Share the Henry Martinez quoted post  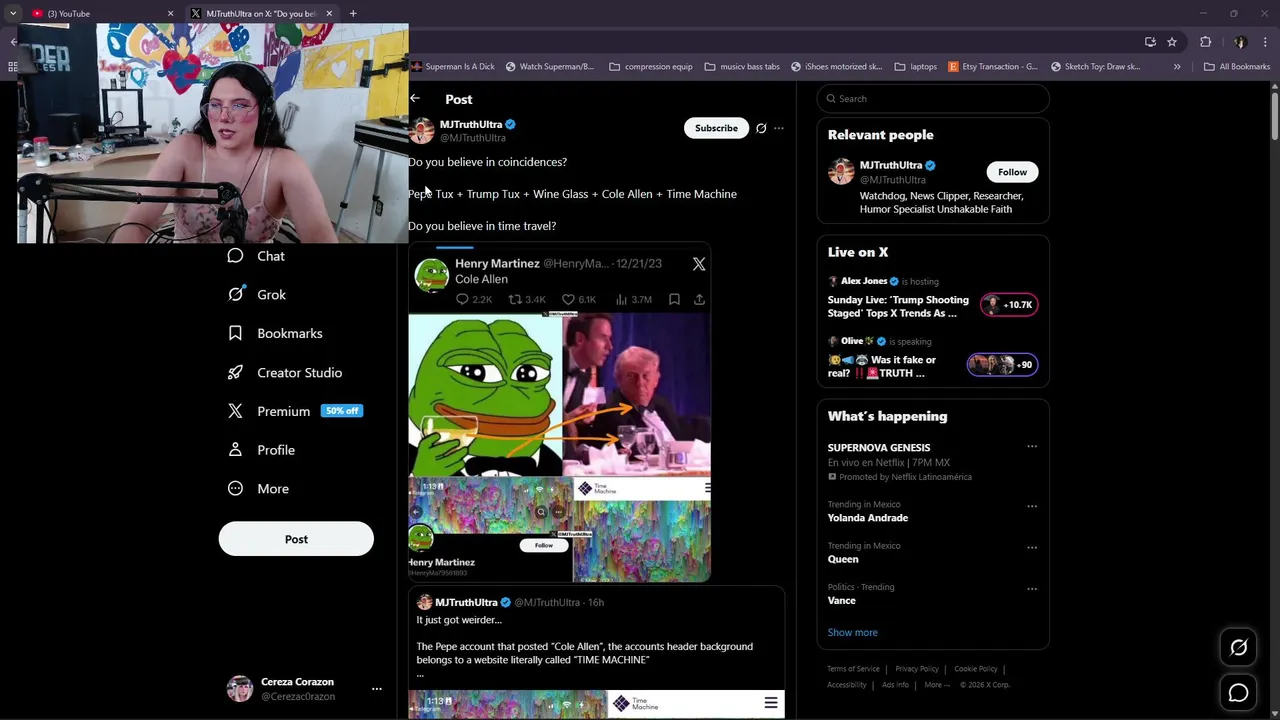(x=699, y=299)
